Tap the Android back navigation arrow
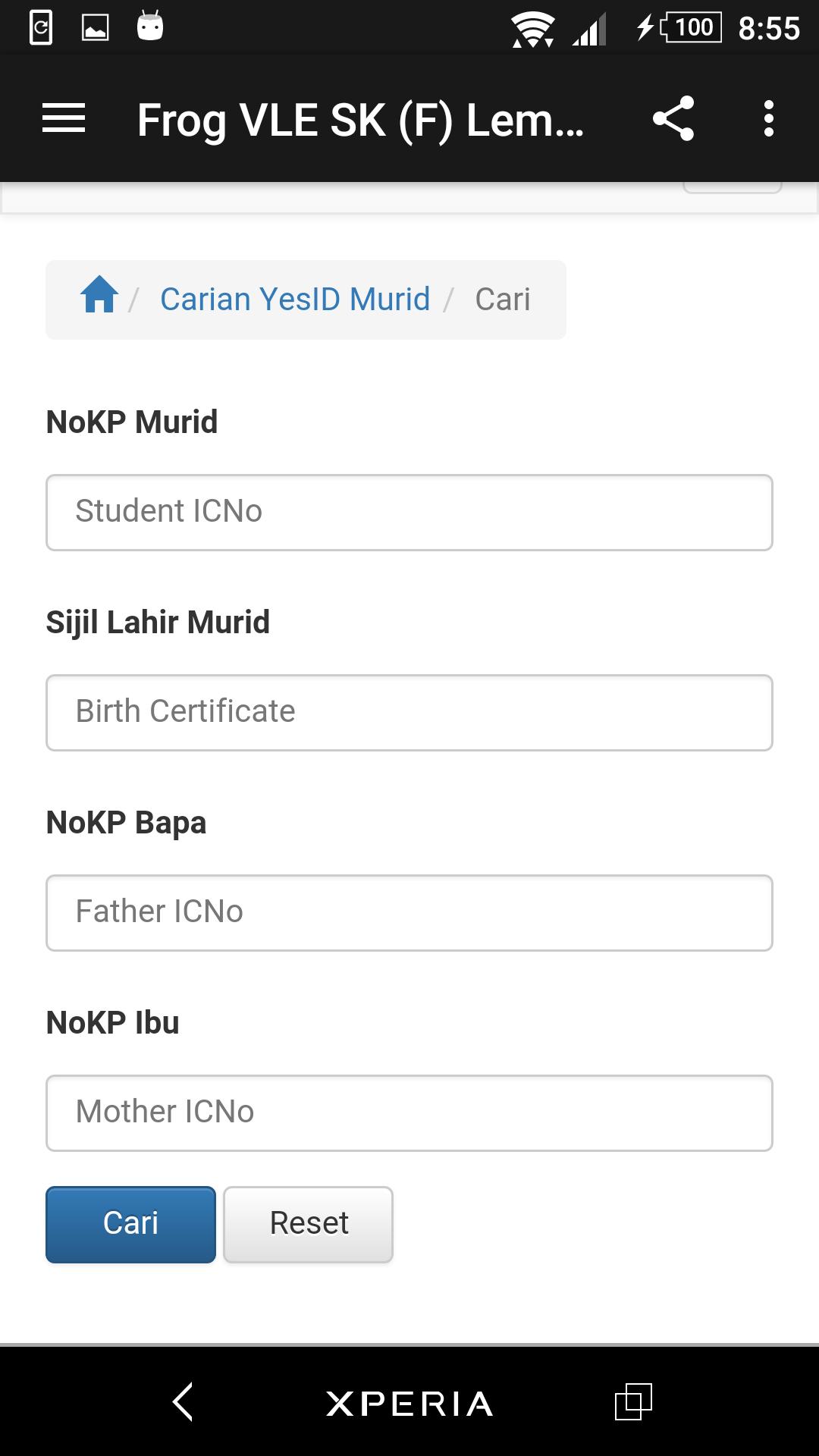819x1456 pixels. 183,1401
